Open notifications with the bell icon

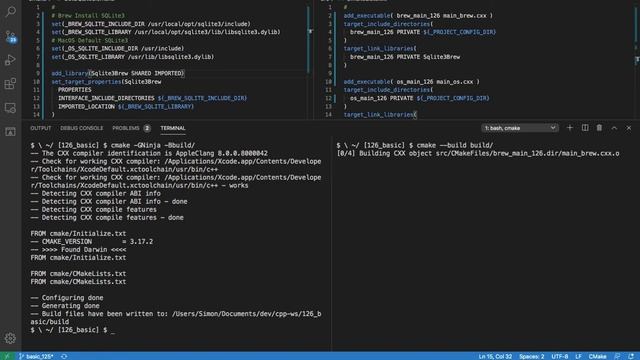(631, 356)
